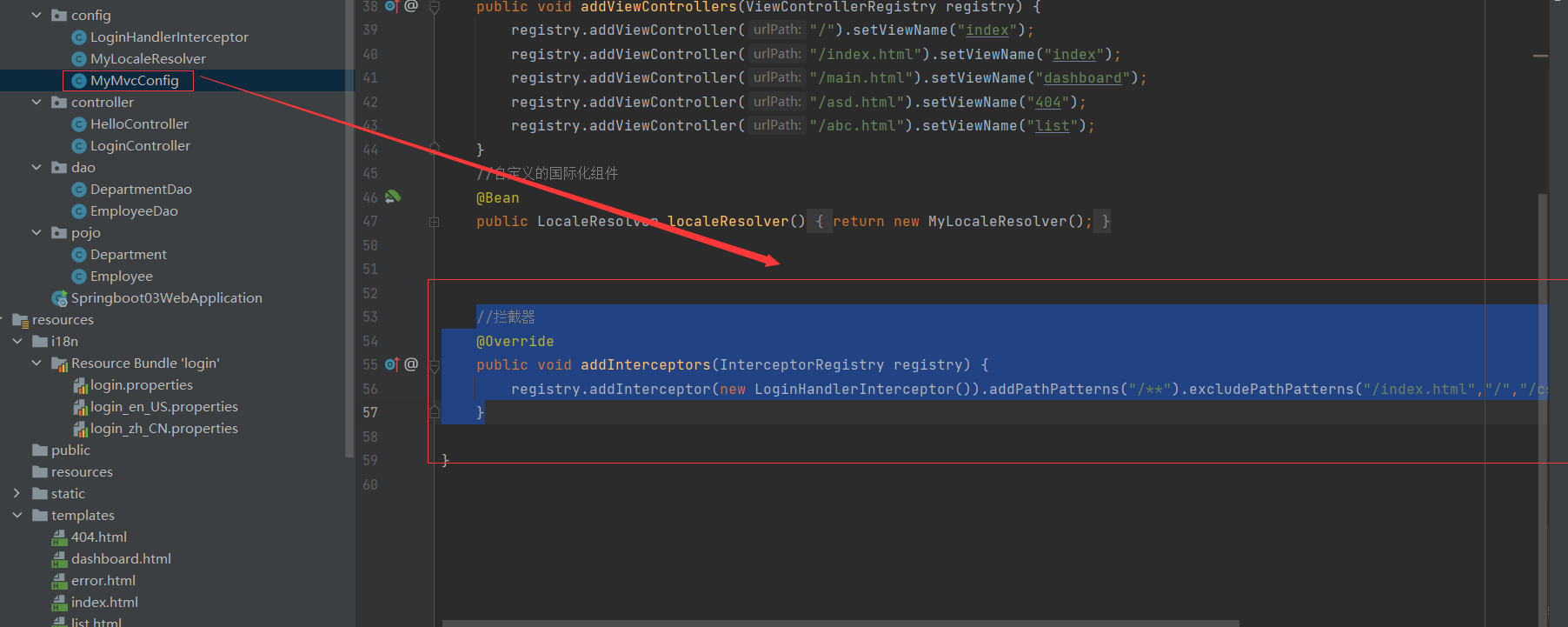Click the yellow warning stripe mark on the right edge
The width and height of the screenshot is (1568, 627).
[1540, 57]
